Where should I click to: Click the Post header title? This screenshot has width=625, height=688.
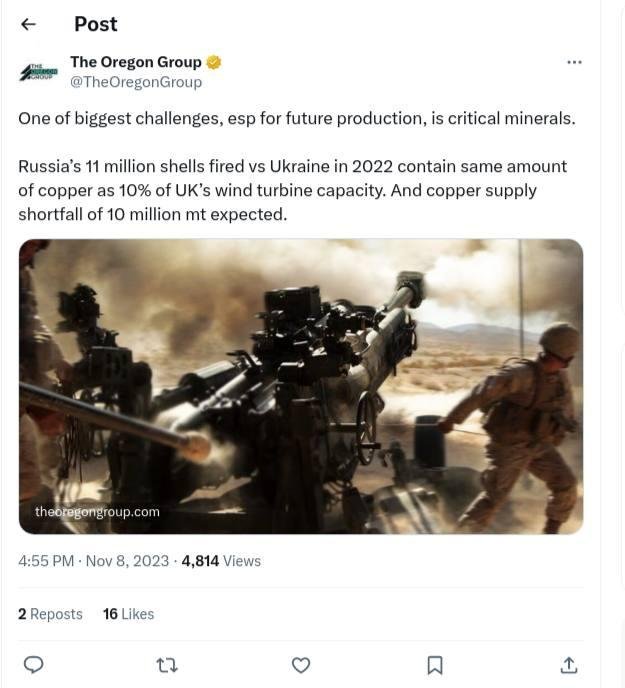click(96, 24)
